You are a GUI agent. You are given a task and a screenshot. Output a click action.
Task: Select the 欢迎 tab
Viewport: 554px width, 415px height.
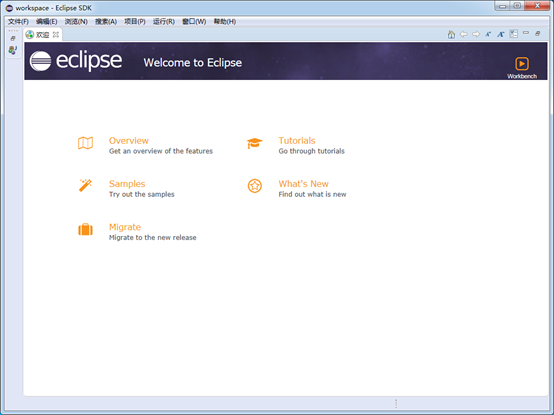click(43, 35)
